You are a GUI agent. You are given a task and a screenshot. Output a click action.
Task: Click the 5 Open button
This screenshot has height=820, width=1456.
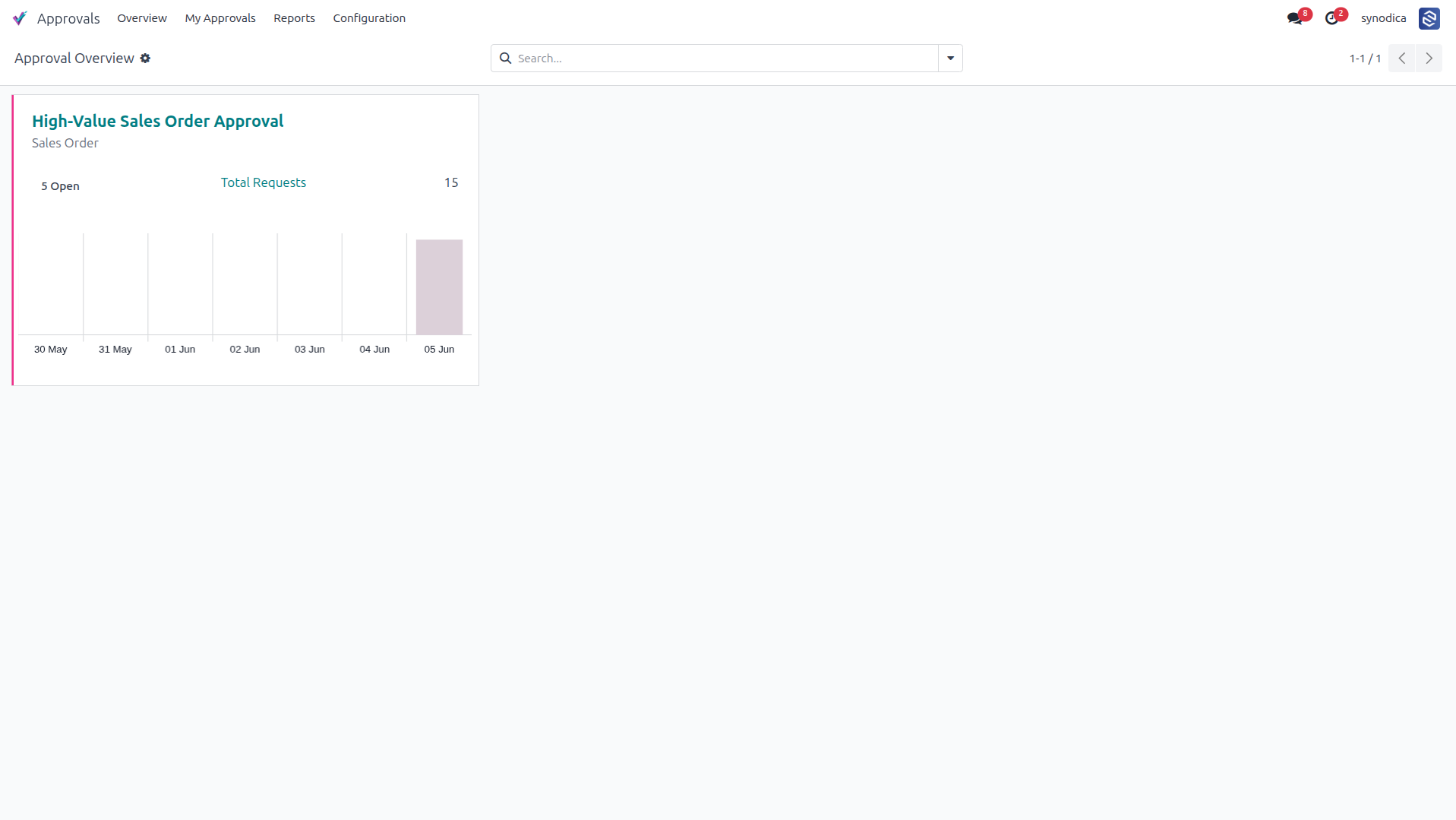[60, 186]
